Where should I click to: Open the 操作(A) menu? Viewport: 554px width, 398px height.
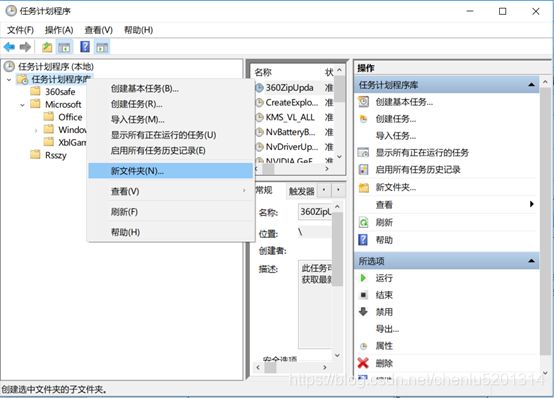(x=59, y=30)
